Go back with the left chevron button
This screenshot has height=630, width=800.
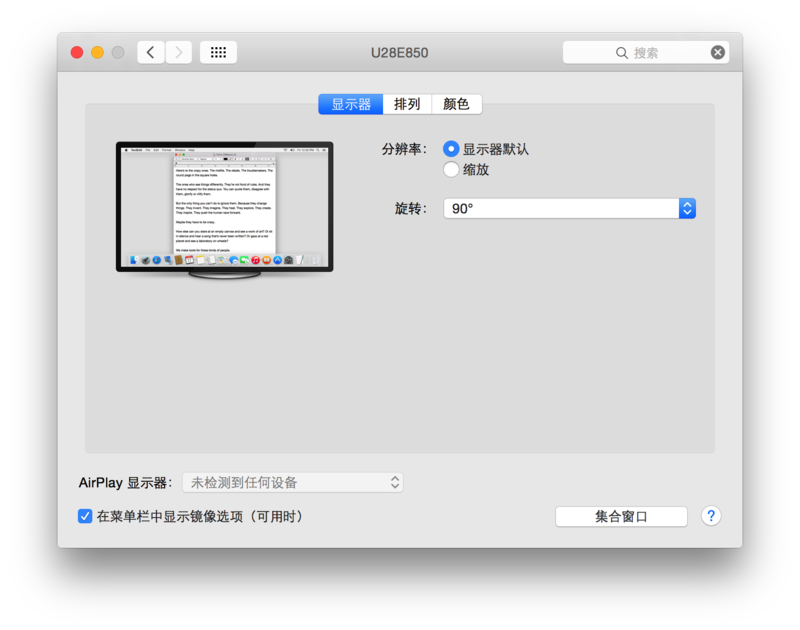tap(151, 53)
